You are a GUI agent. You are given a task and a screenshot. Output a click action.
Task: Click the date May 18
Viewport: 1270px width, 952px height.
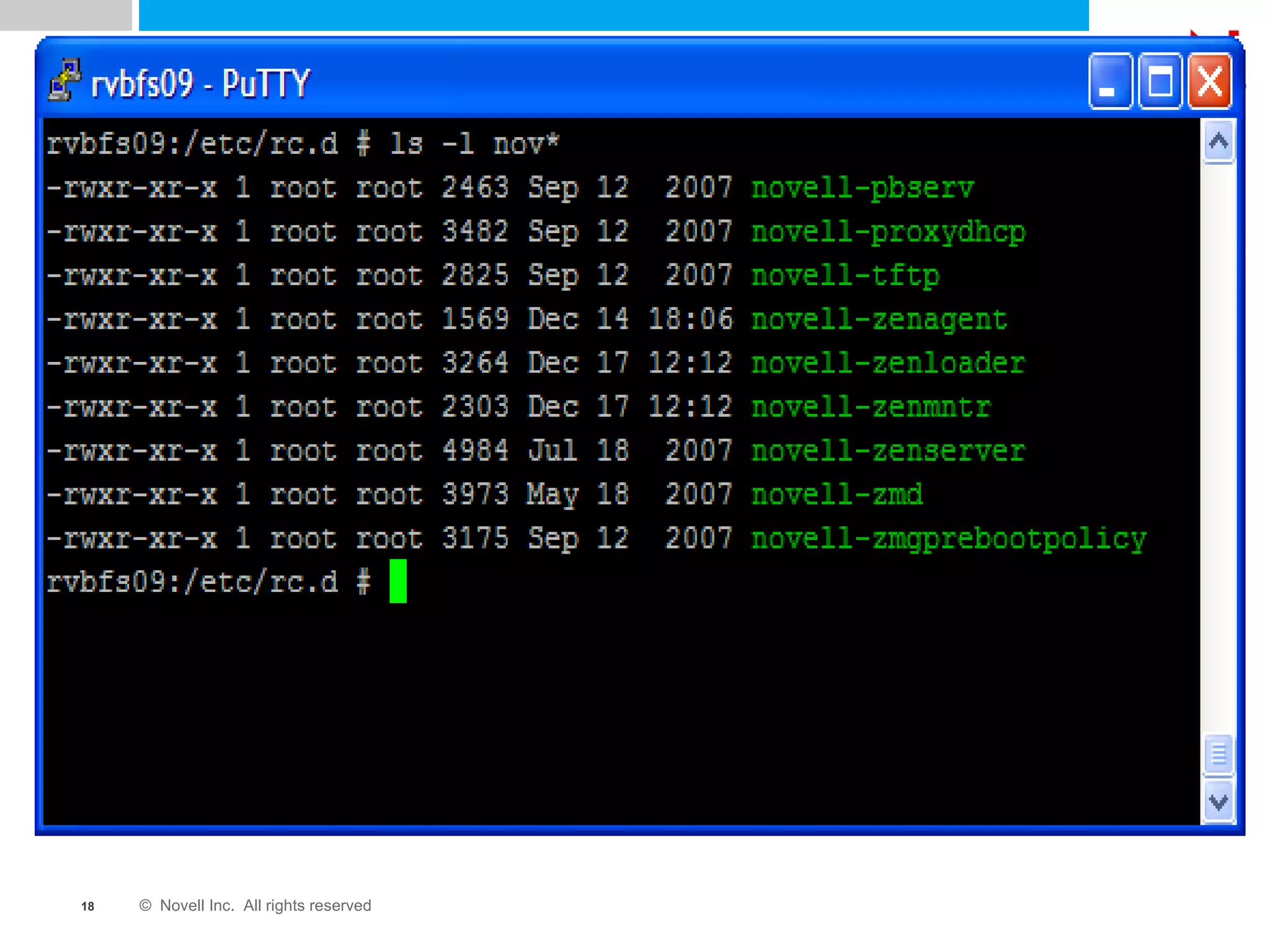point(578,495)
